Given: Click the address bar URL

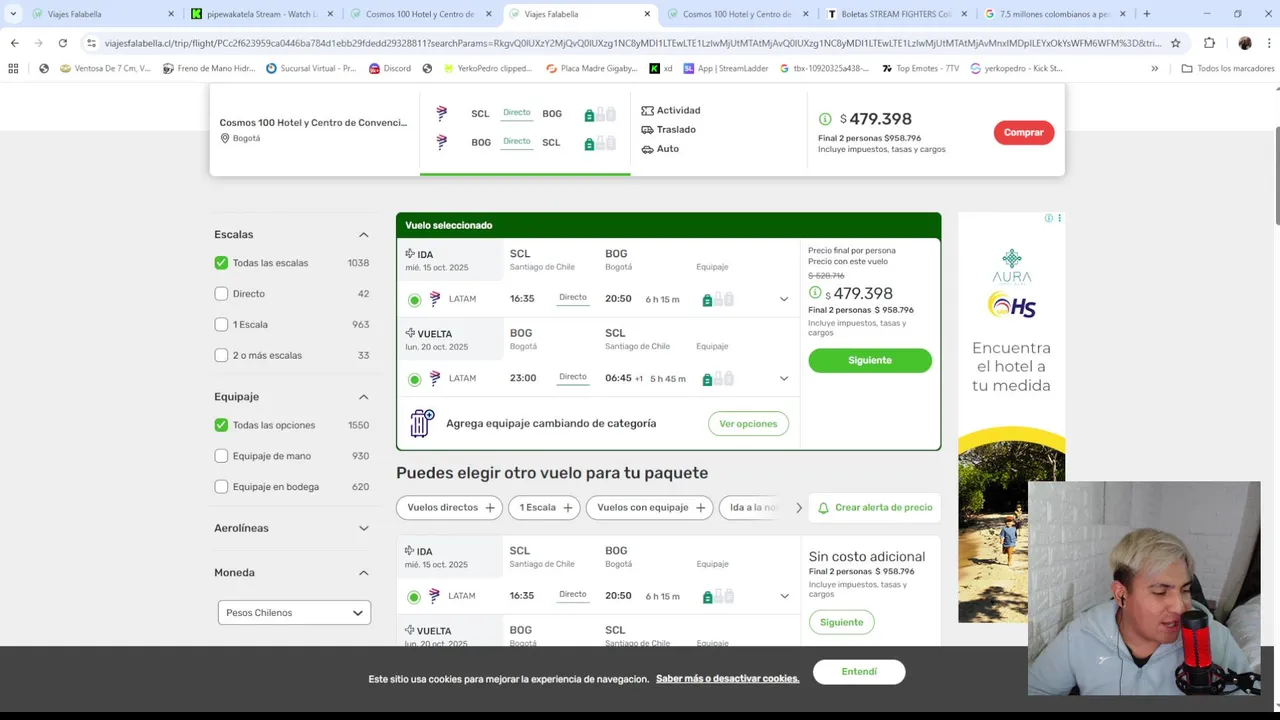Looking at the screenshot, I should tap(632, 43).
